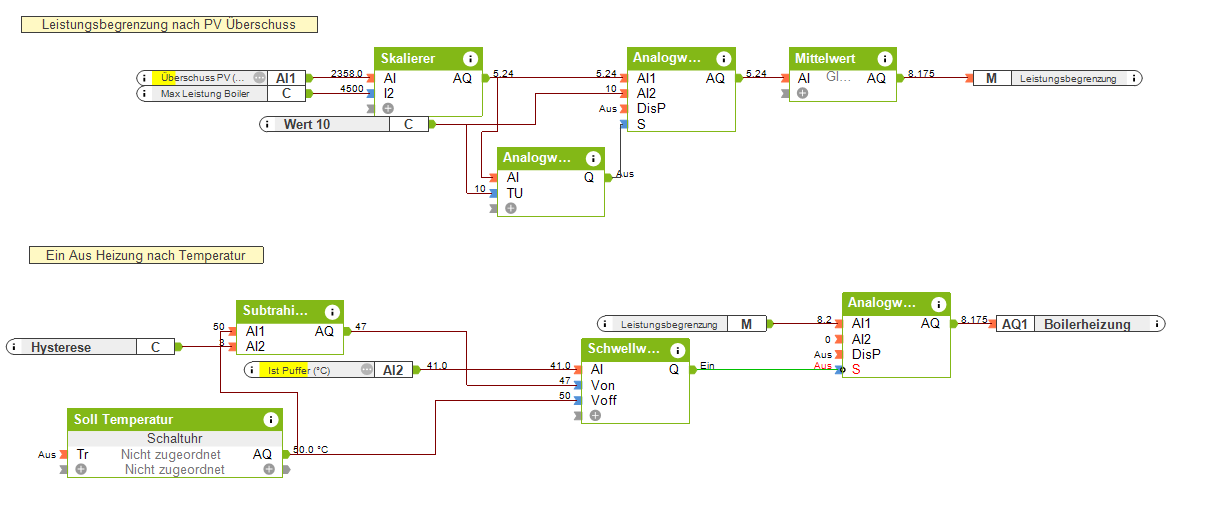The image size is (1208, 507).
Task: Select the Hysterese constant
Action: (x=91, y=347)
